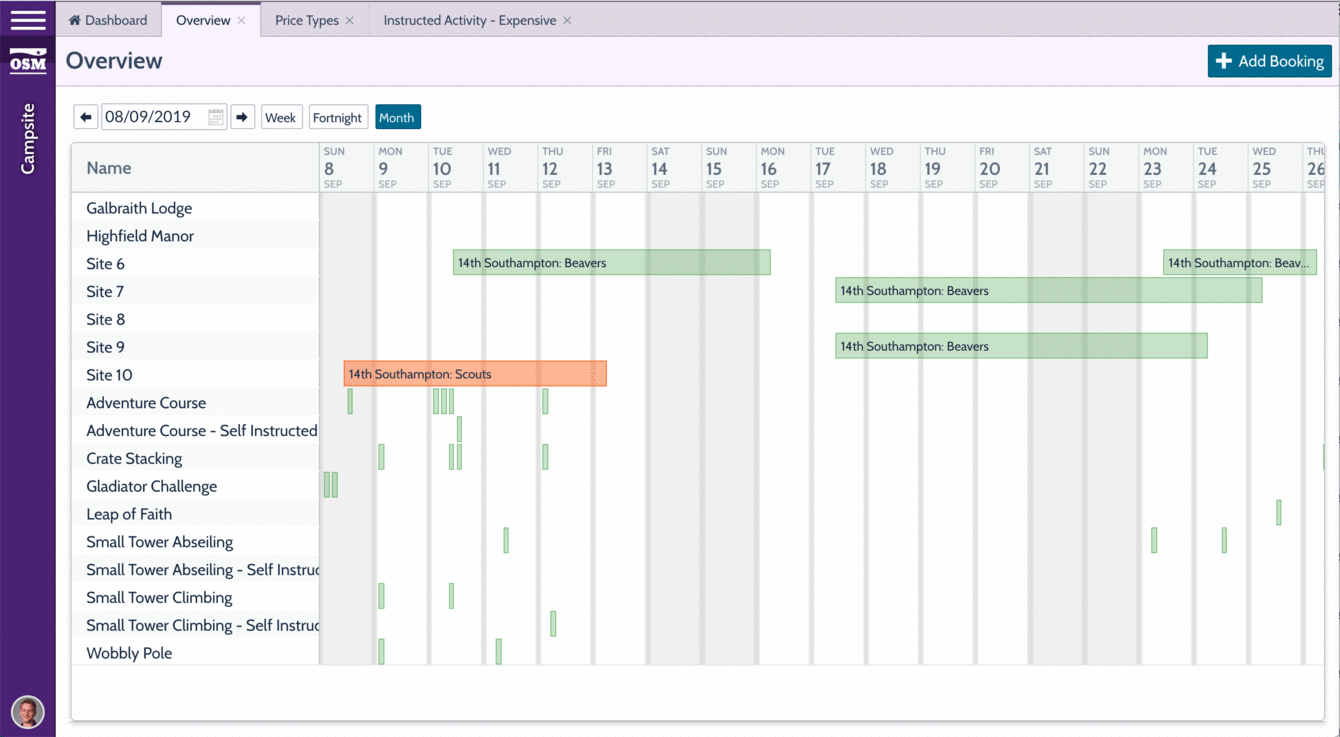Close the Overview tab
The width and height of the screenshot is (1340, 737).
(x=242, y=21)
